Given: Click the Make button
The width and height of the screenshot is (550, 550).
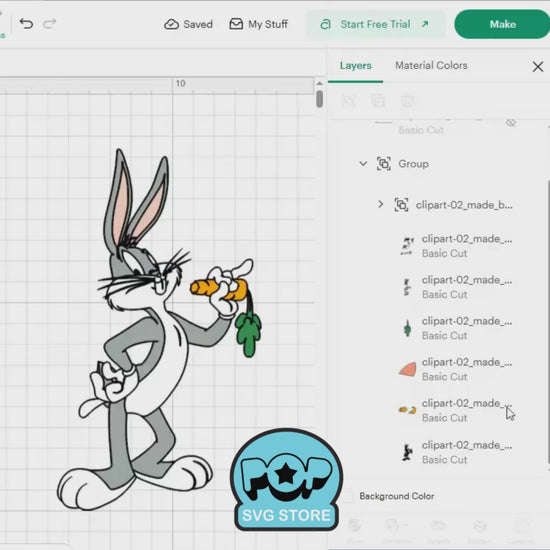Looking at the screenshot, I should pyautogui.click(x=502, y=24).
